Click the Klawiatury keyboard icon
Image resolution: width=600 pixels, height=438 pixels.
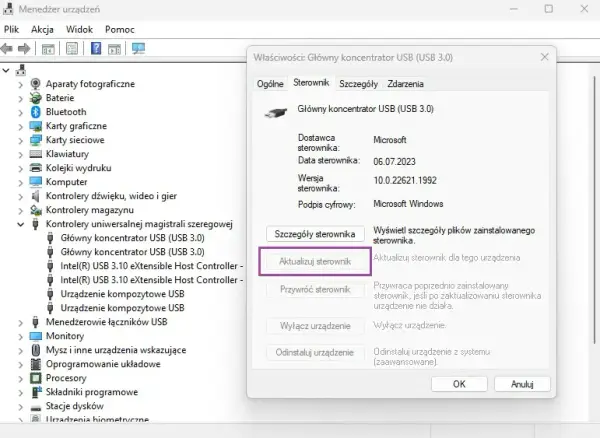tap(36, 154)
